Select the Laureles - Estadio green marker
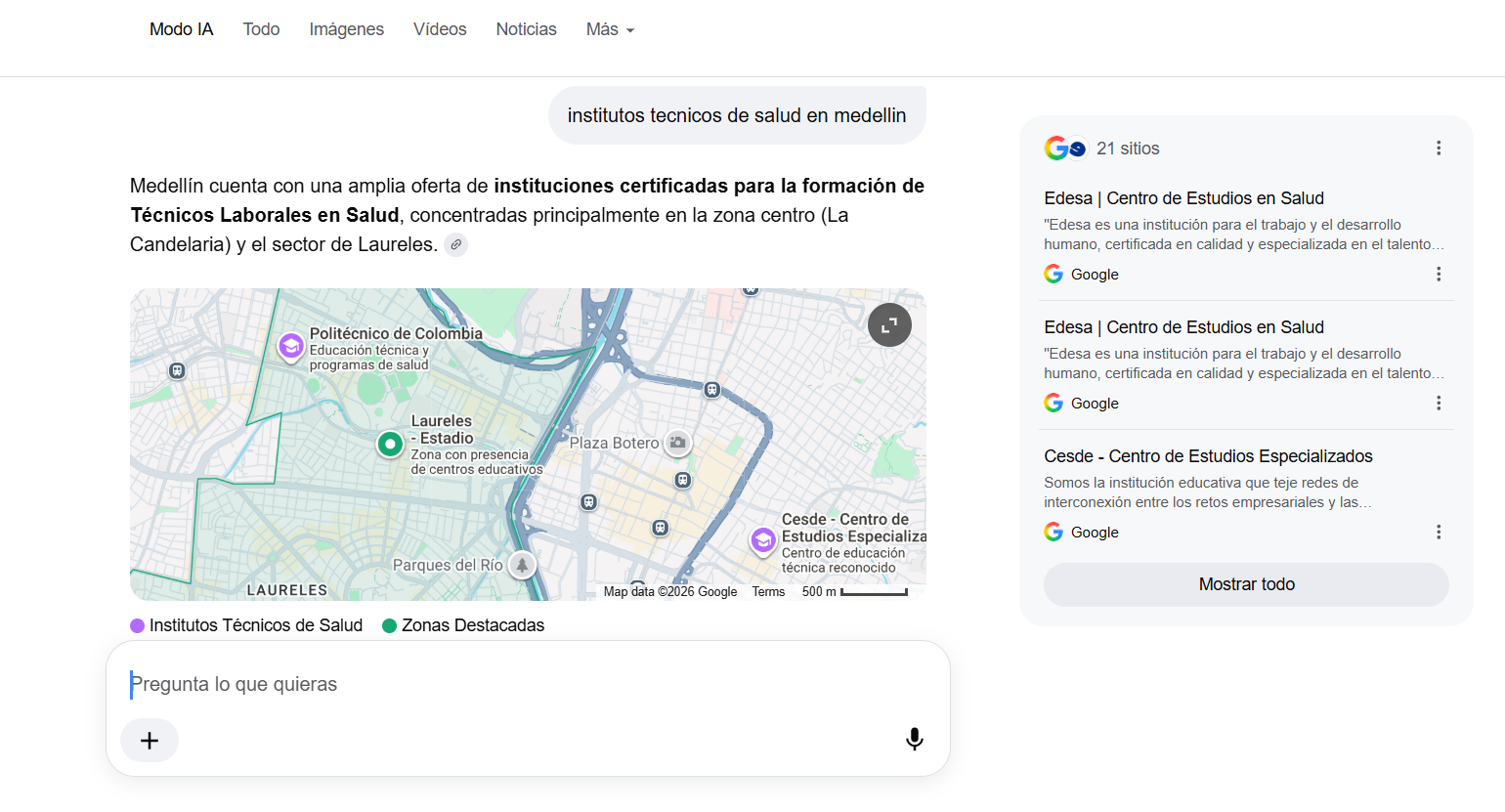 tap(390, 445)
